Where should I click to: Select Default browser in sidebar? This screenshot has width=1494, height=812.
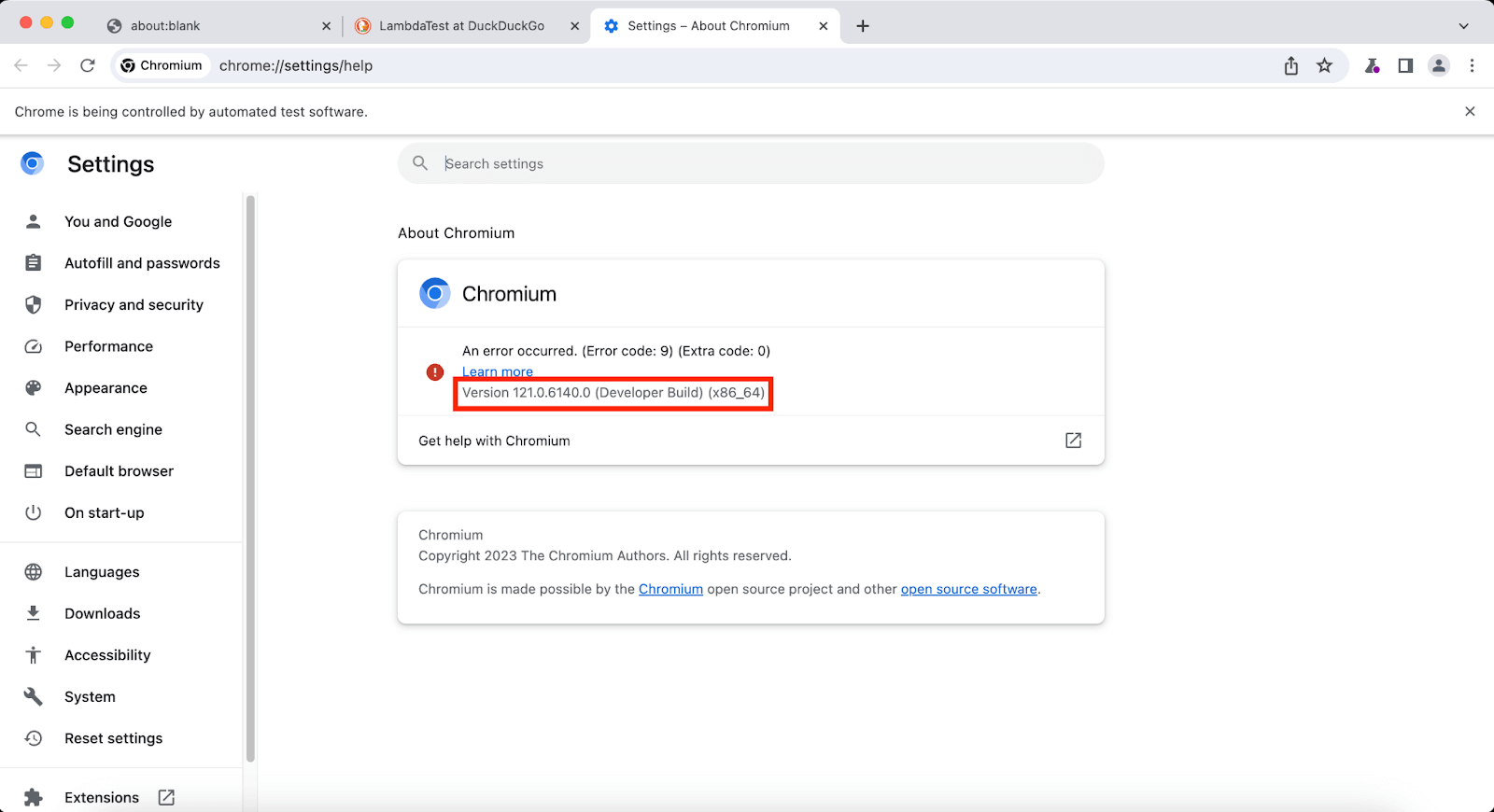point(121,471)
